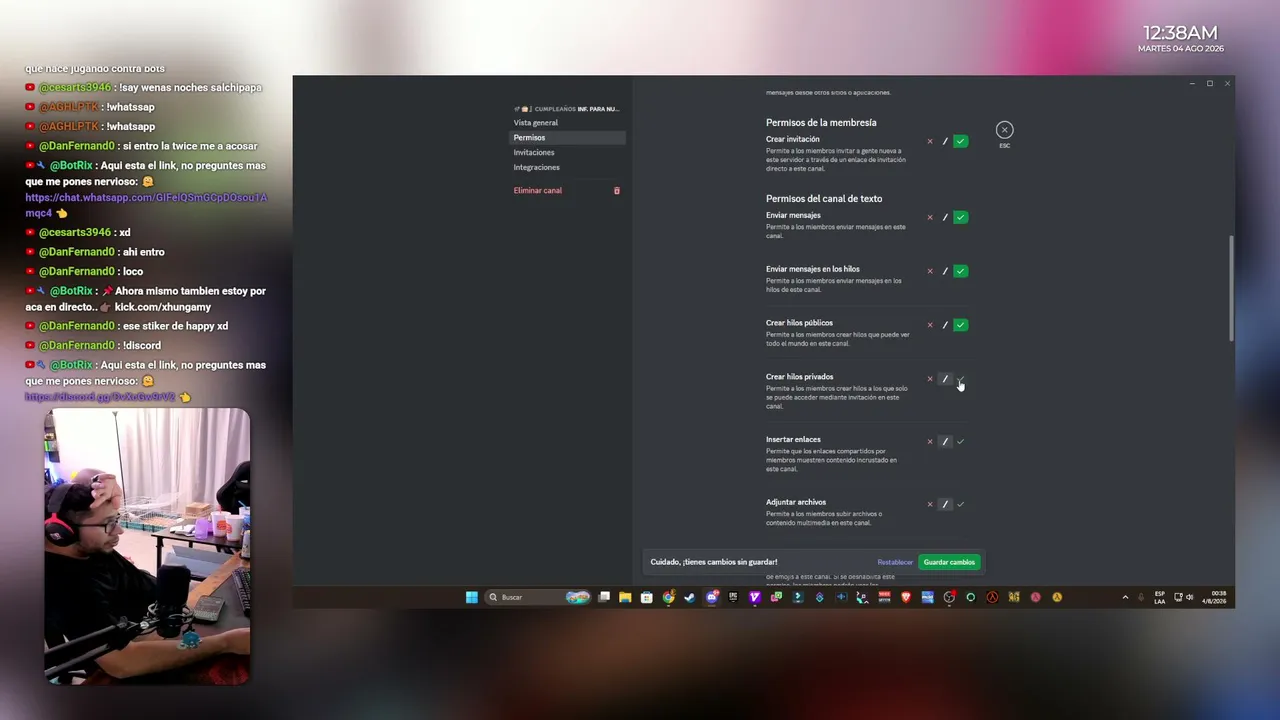Open Steam from the taskbar

pos(689,597)
